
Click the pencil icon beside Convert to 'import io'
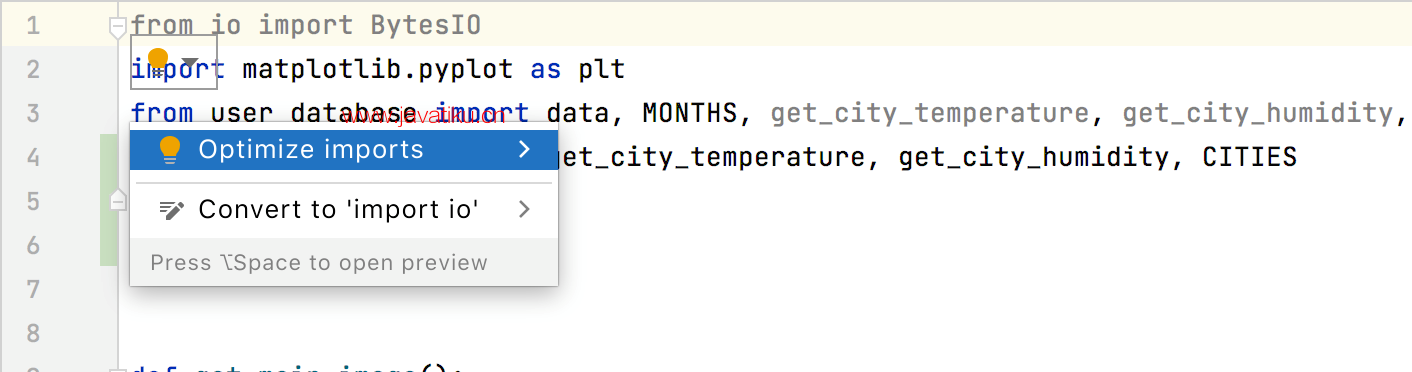171,210
